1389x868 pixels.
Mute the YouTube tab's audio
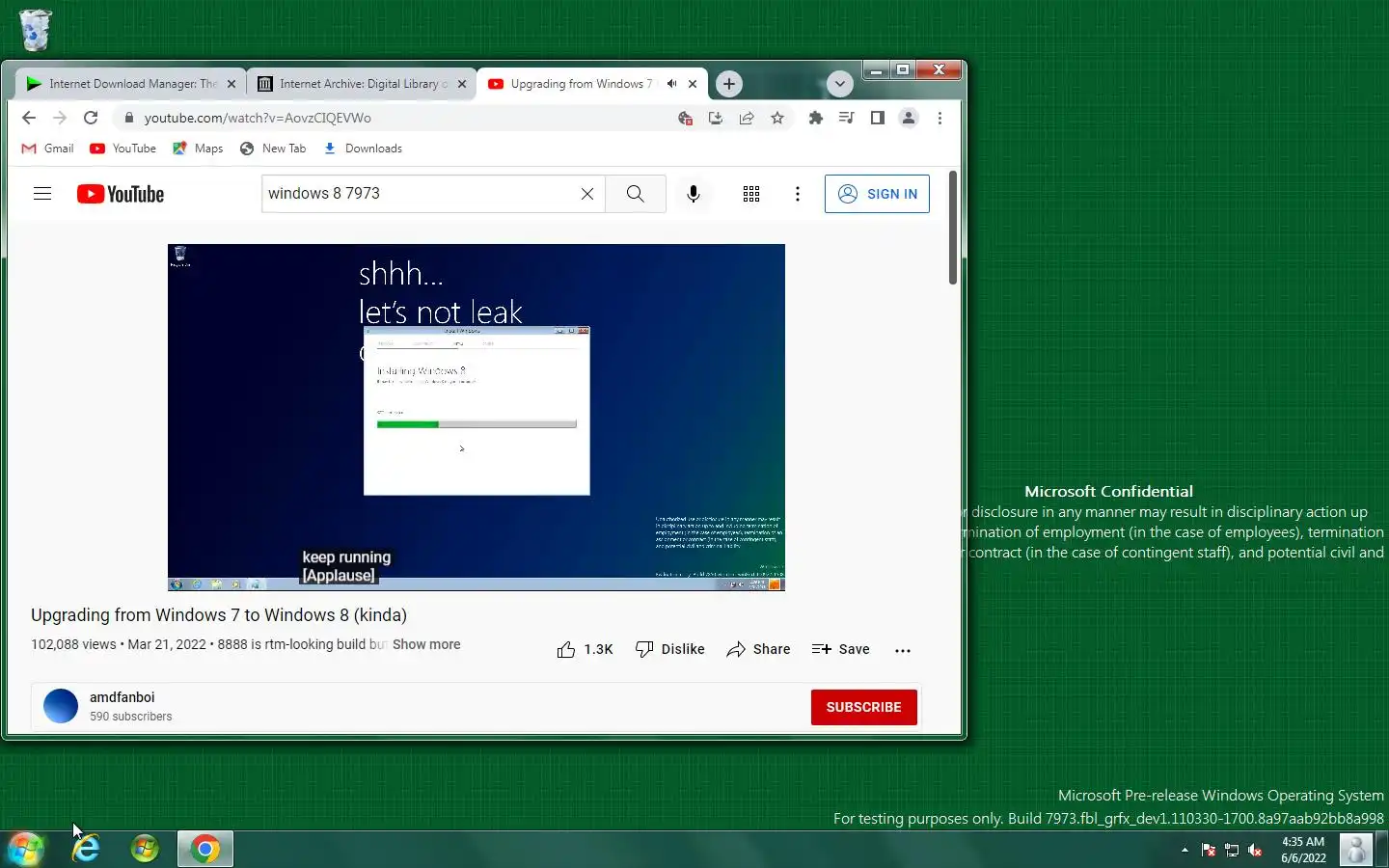tap(671, 84)
